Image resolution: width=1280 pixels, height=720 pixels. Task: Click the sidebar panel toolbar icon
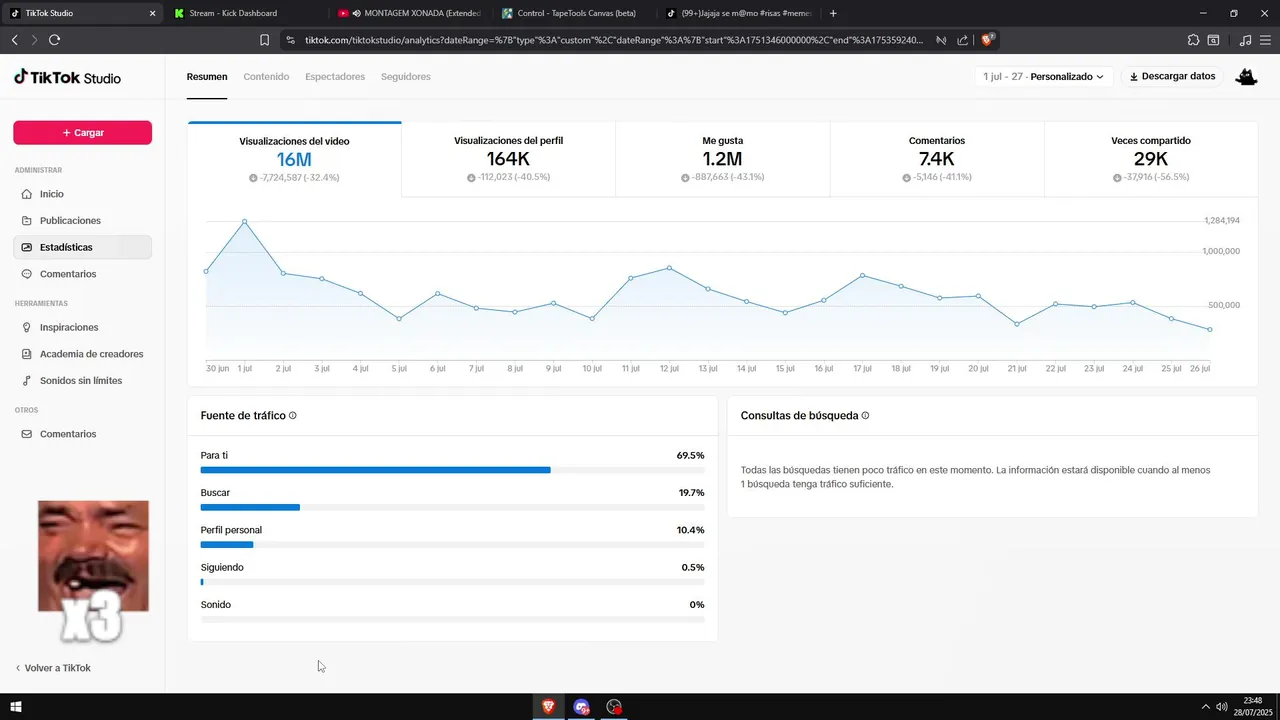point(1213,40)
